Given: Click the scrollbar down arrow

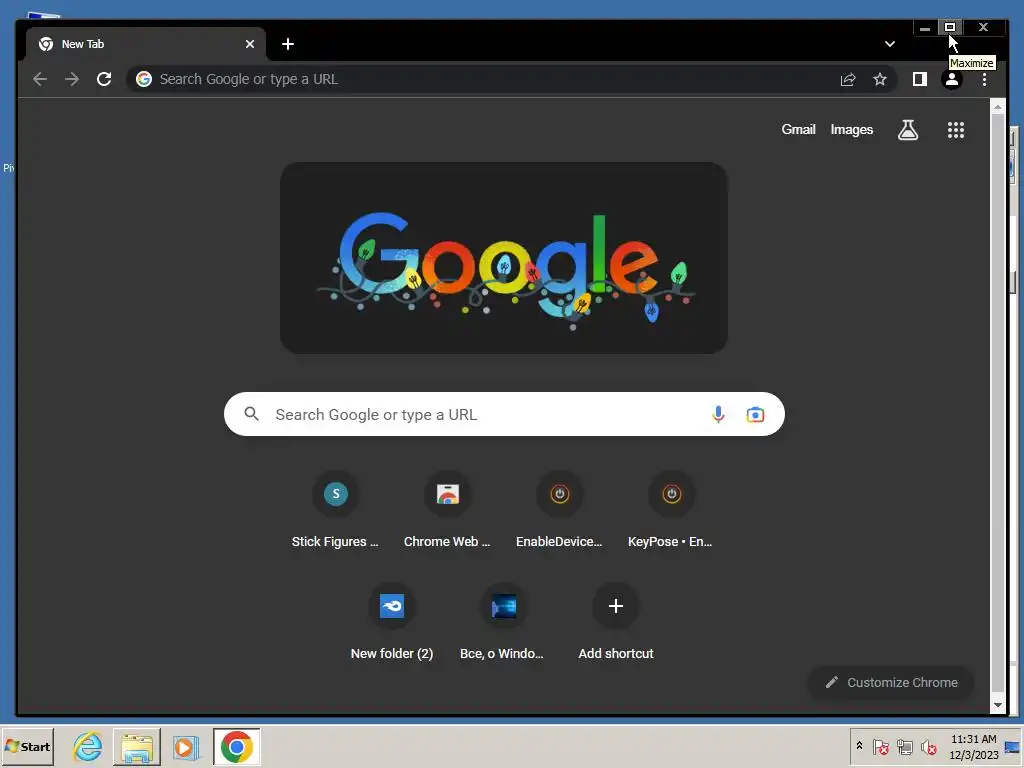Looking at the screenshot, I should coord(997,705).
